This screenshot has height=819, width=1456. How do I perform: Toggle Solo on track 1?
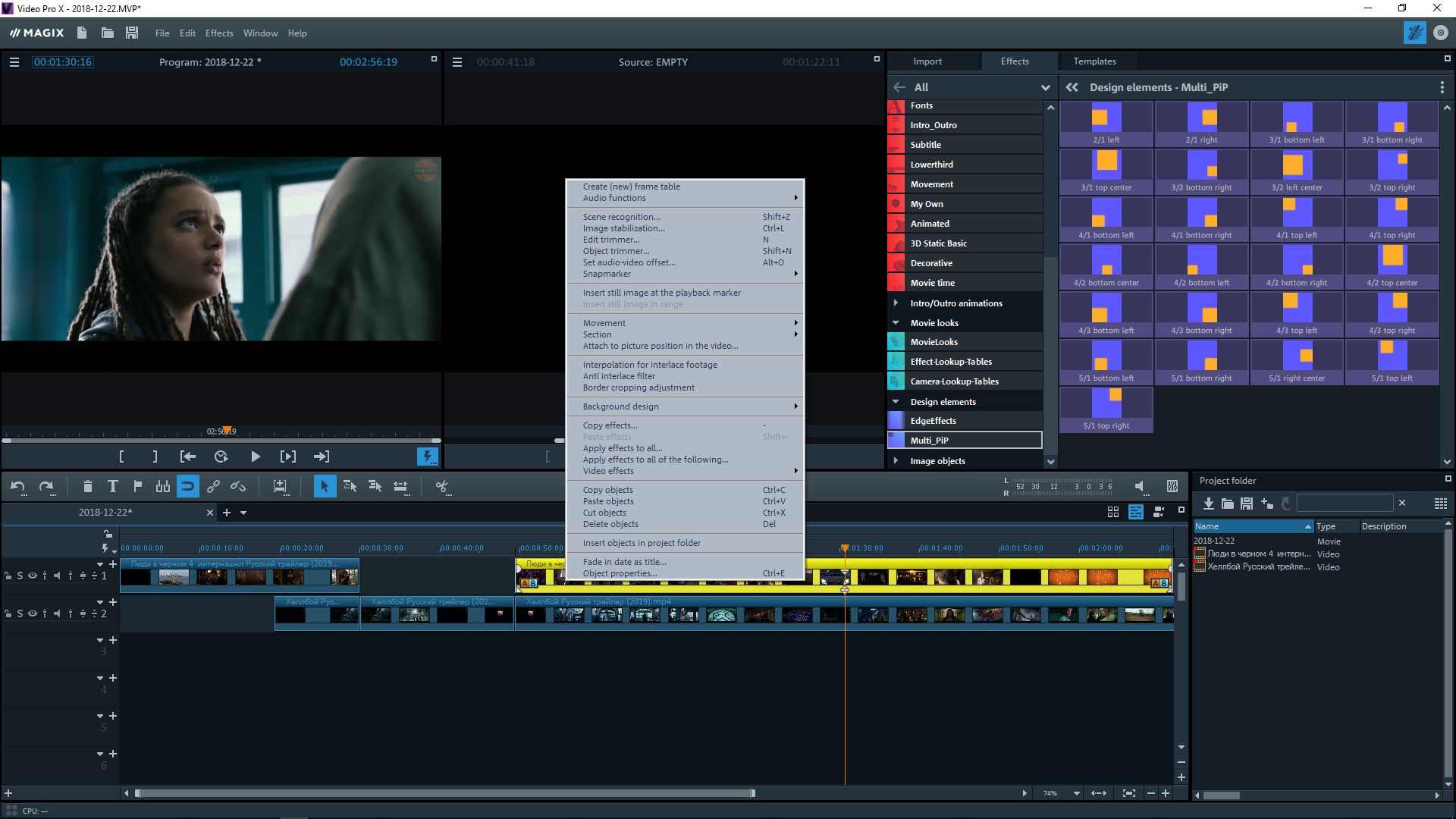[20, 576]
